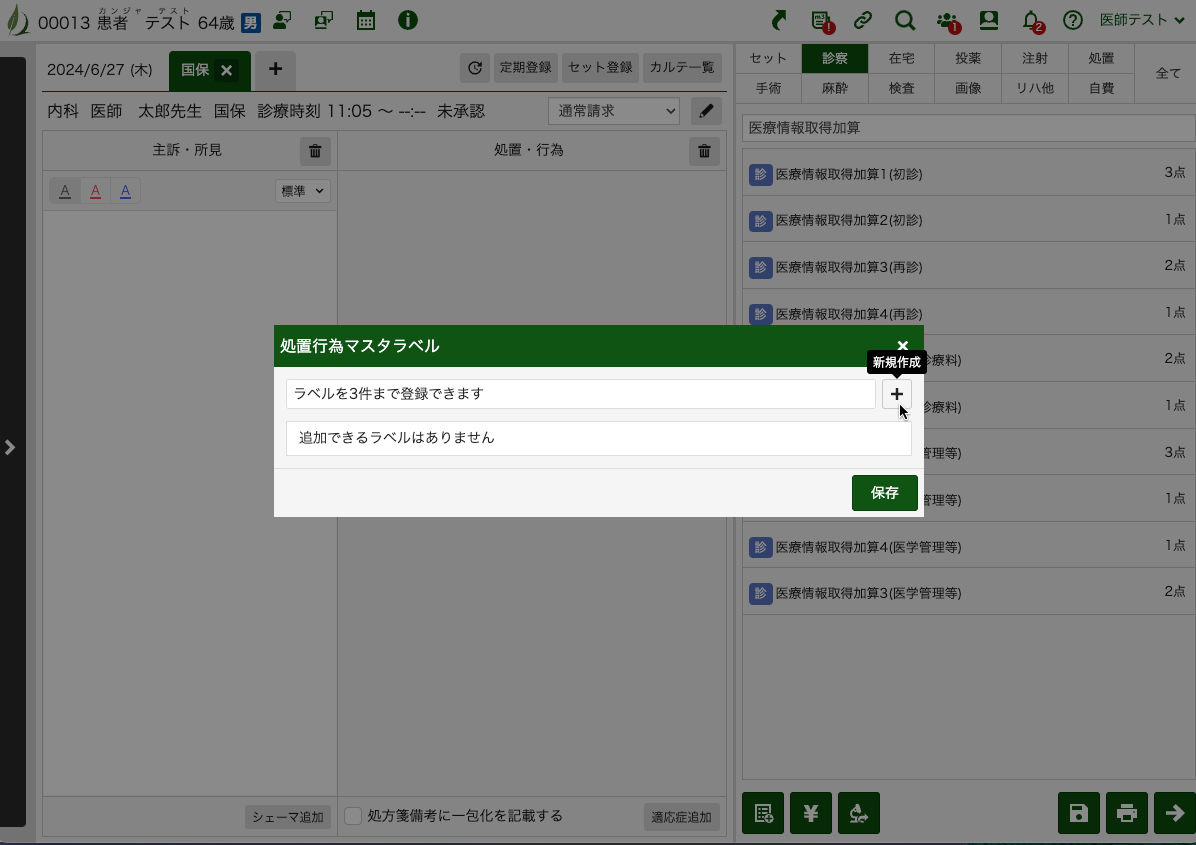Select the 診察 tab

pyautogui.click(x=835, y=59)
